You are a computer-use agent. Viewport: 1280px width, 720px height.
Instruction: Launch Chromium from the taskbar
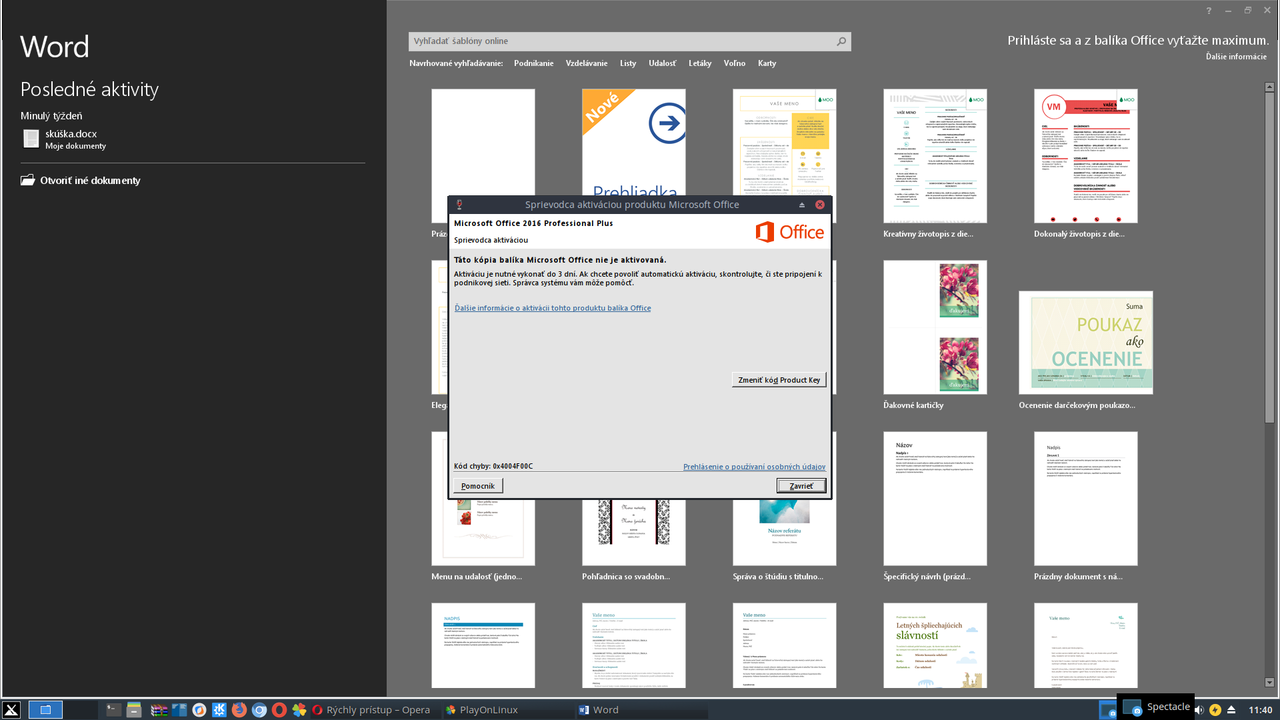259,710
